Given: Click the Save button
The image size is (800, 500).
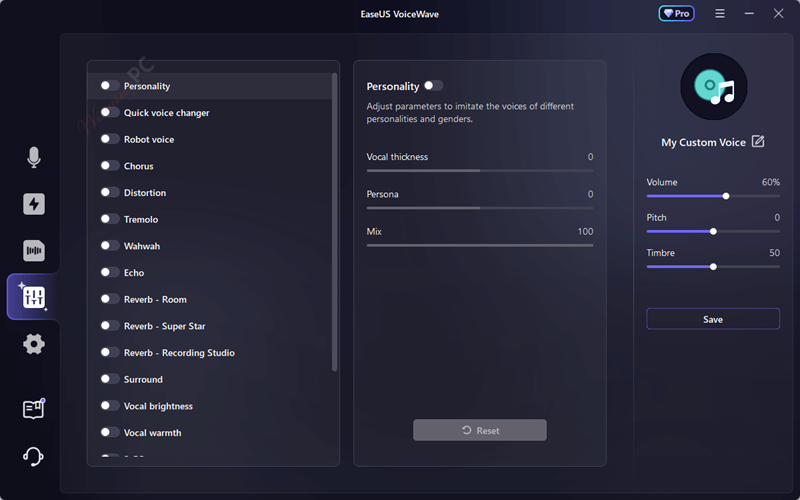Looking at the screenshot, I should (x=713, y=319).
